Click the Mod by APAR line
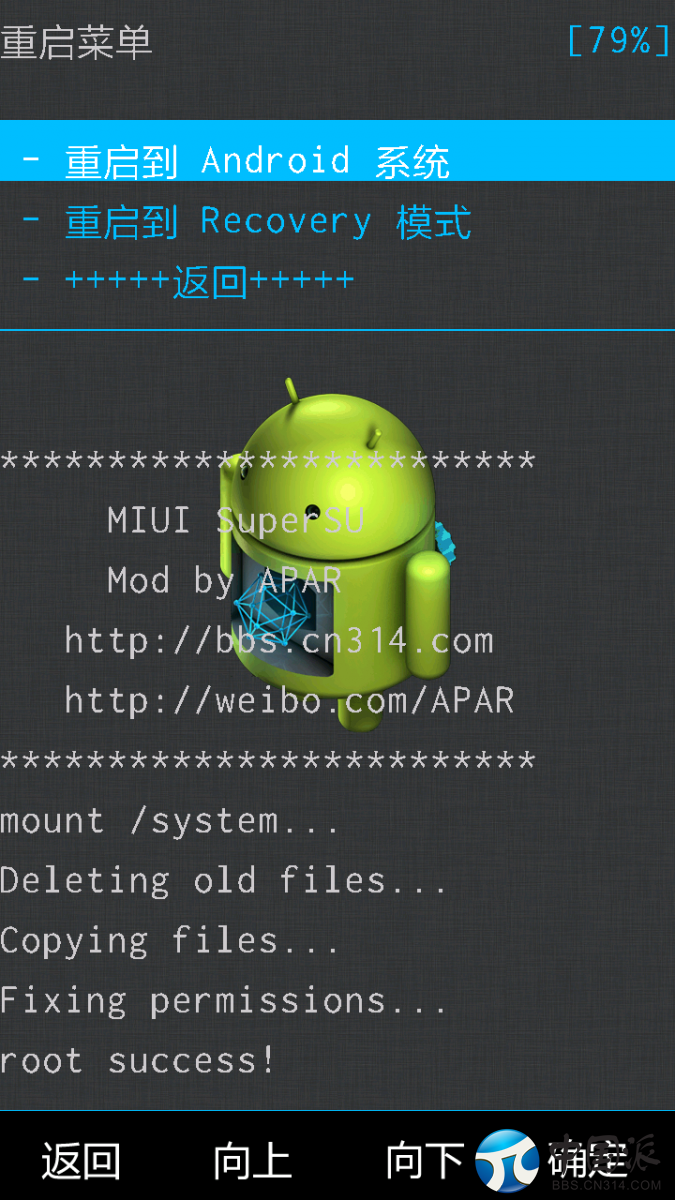Viewport: 675px width, 1200px height. pyautogui.click(x=225, y=580)
